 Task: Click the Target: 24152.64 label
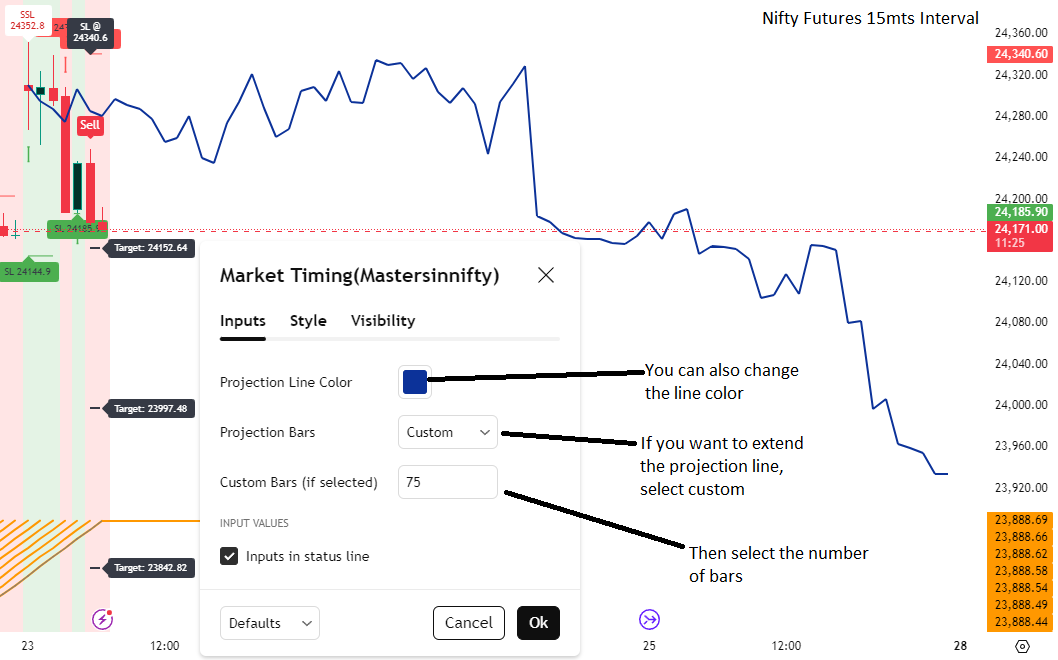151,248
